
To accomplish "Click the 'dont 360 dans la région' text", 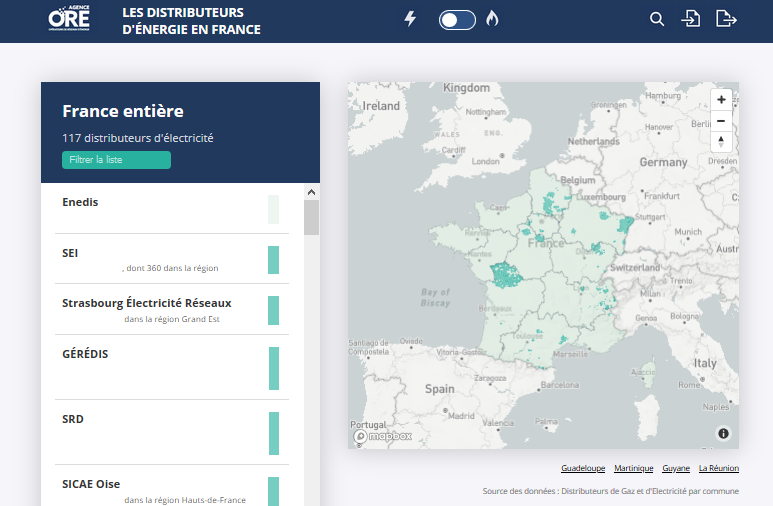I will [x=170, y=268].
